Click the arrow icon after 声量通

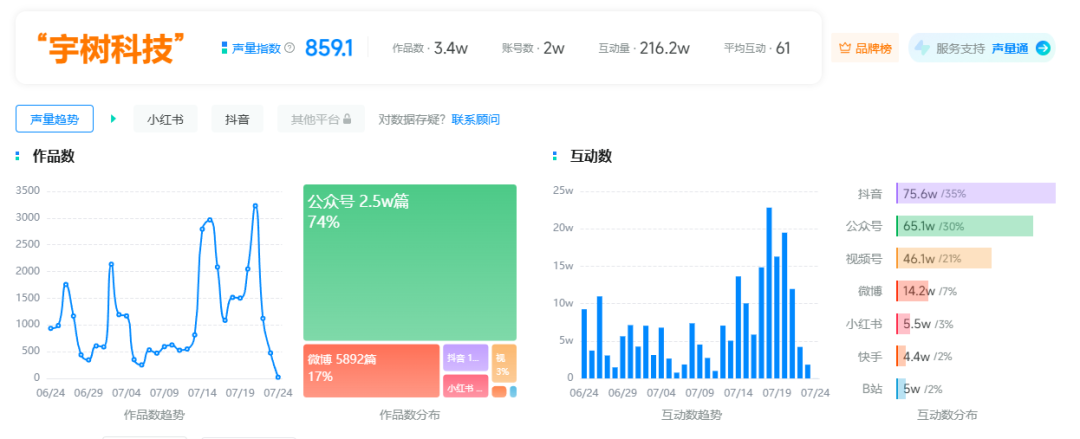[x=1042, y=48]
